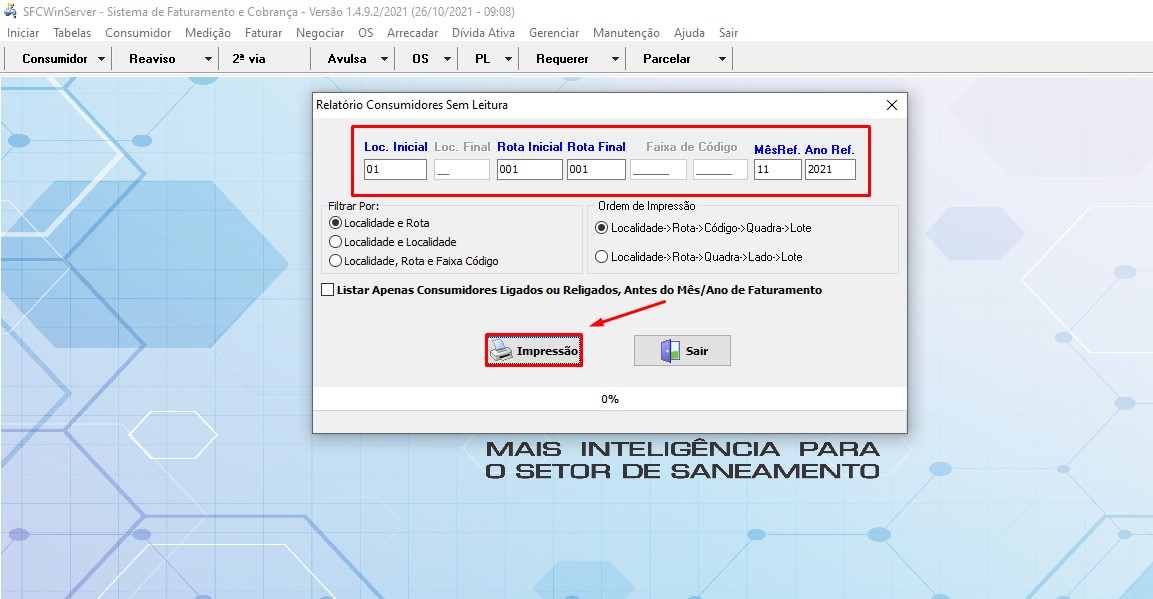Click the SFCWinServer application icon in the title bar
1153x599 pixels.
click(x=10, y=10)
